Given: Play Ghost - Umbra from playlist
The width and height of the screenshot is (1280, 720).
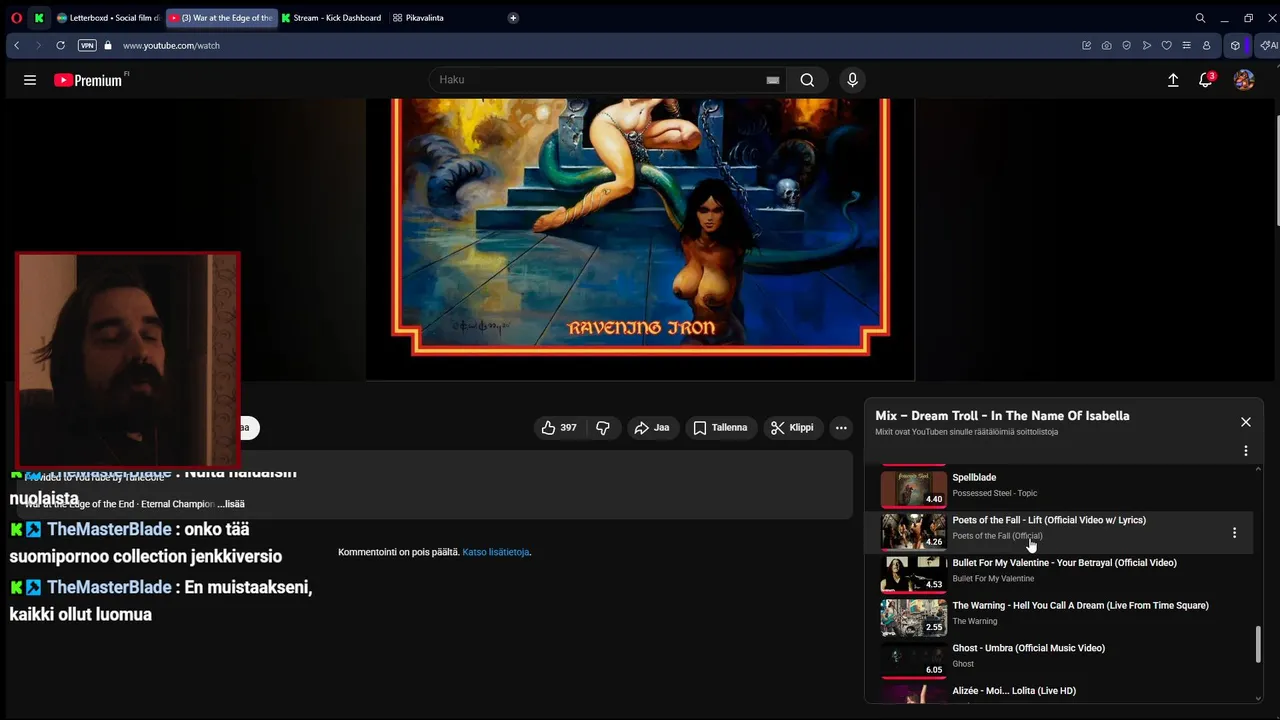Looking at the screenshot, I should 1066,660.
